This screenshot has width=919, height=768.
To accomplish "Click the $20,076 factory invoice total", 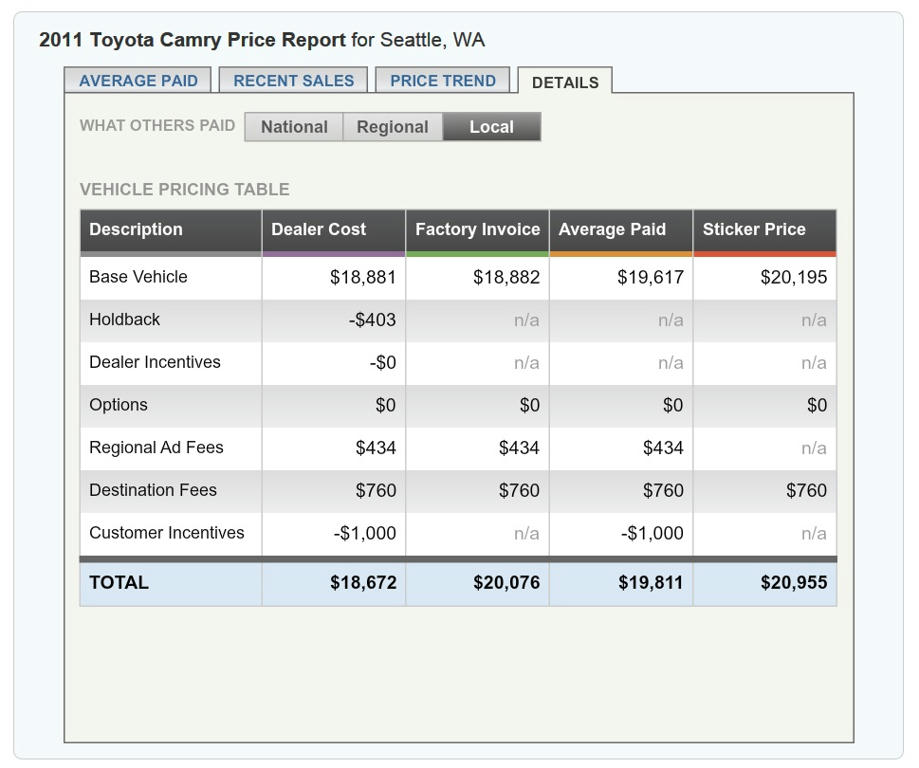I will coord(506,583).
